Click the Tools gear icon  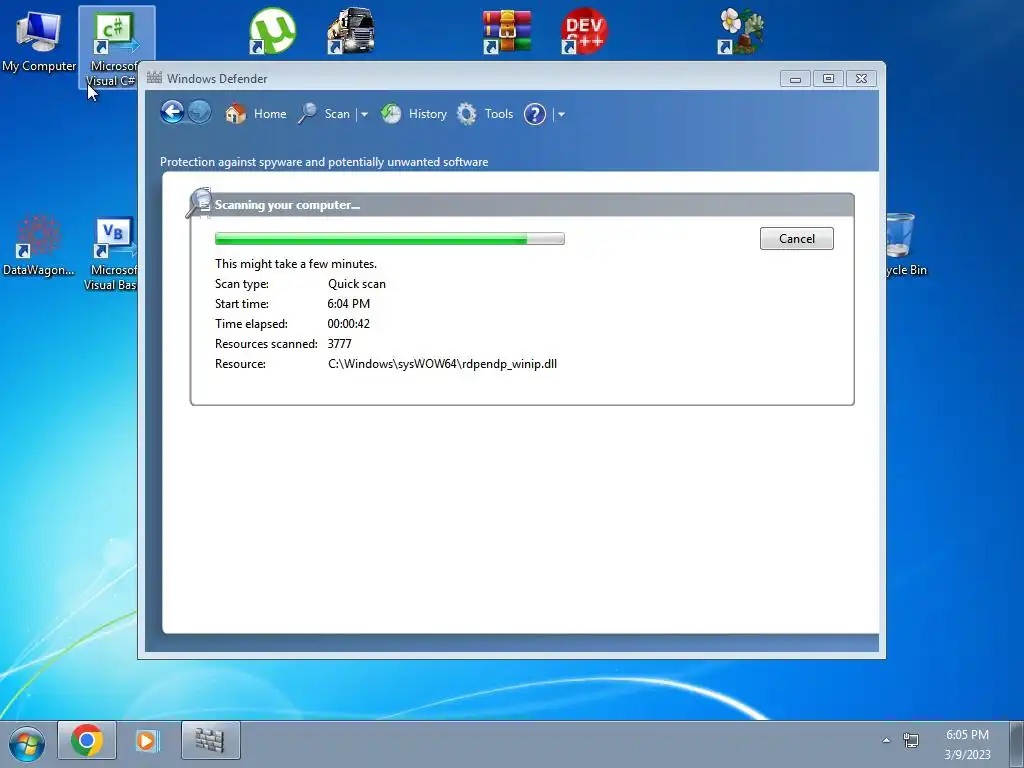pyautogui.click(x=466, y=114)
